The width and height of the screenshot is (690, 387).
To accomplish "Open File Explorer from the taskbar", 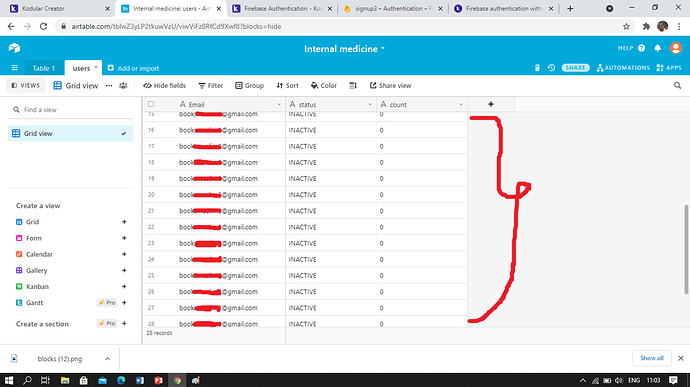I will point(65,380).
